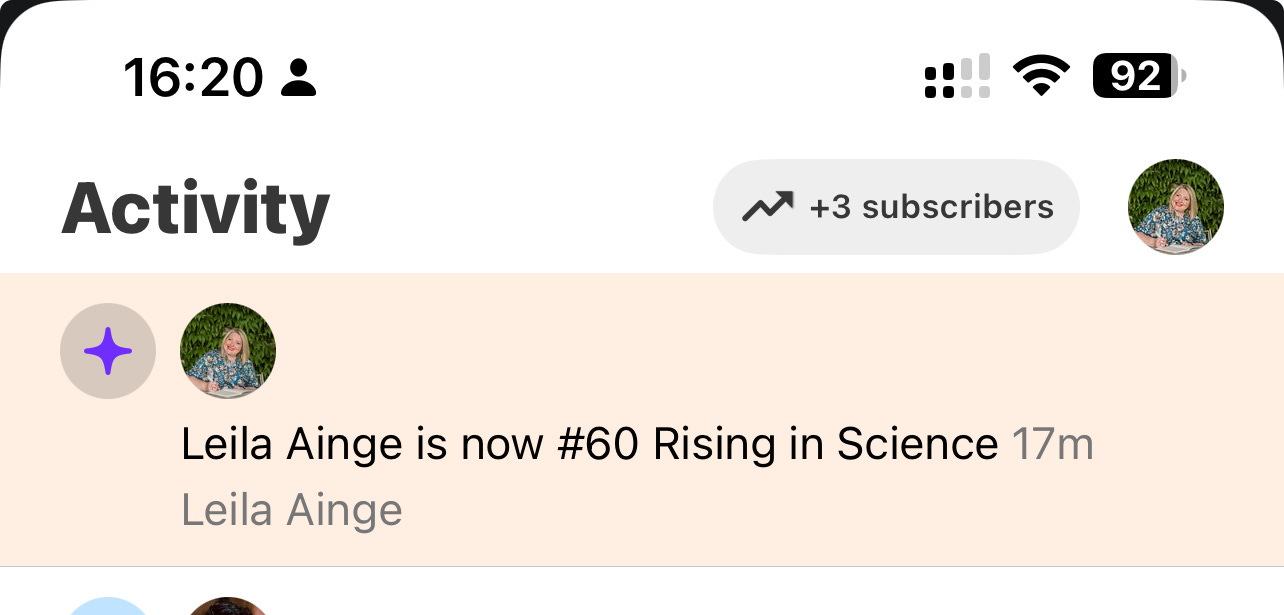Open the +3 subscribers pill

coord(896,207)
